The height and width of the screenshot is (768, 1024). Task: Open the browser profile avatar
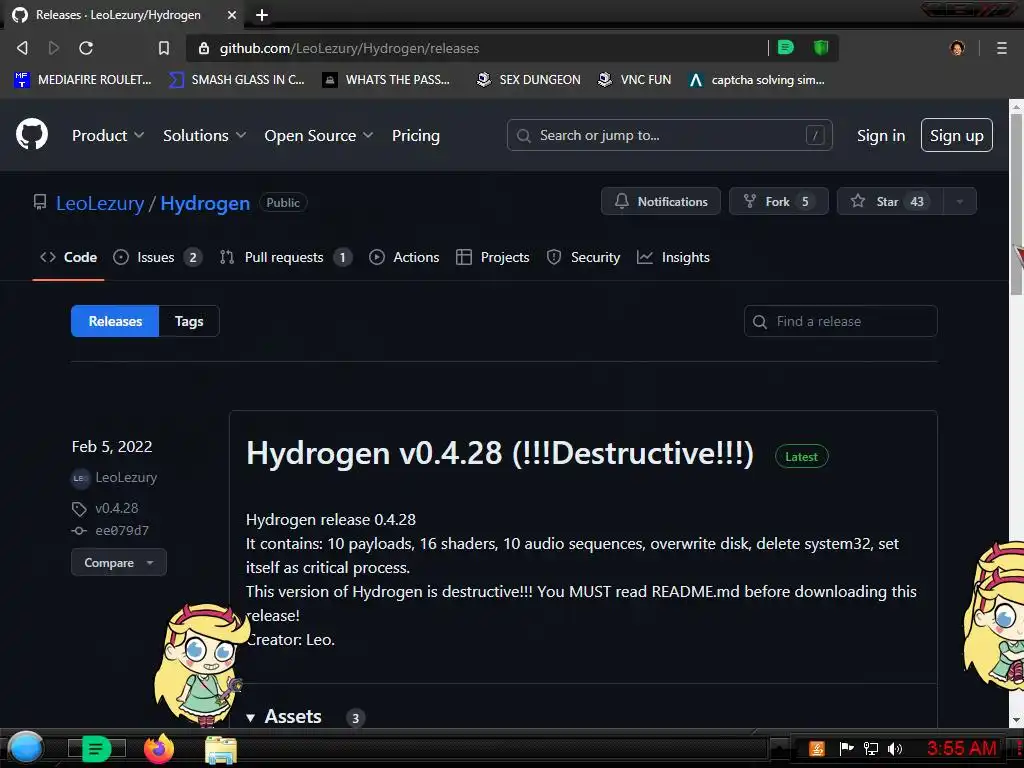[x=957, y=48]
